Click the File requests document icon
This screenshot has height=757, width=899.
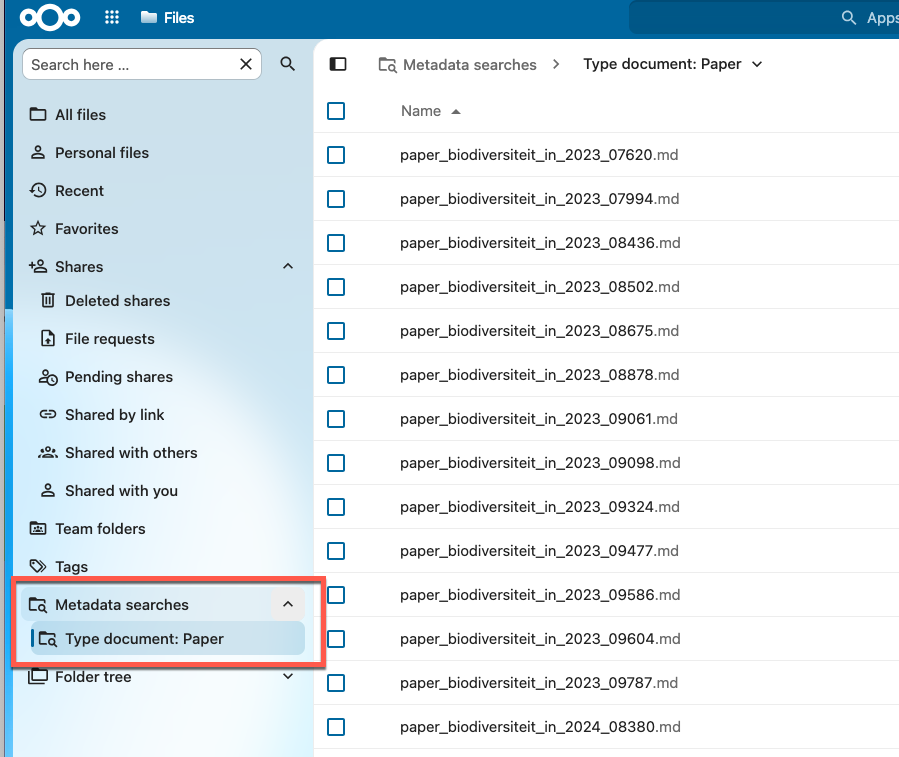tap(48, 338)
